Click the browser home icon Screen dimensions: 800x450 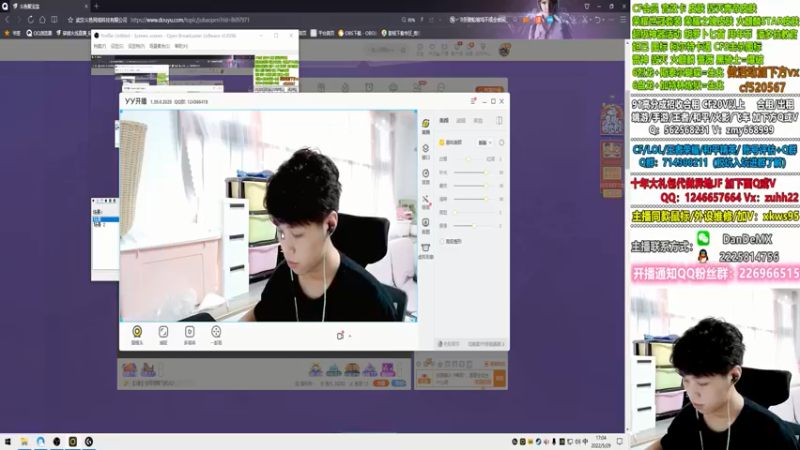point(42,20)
